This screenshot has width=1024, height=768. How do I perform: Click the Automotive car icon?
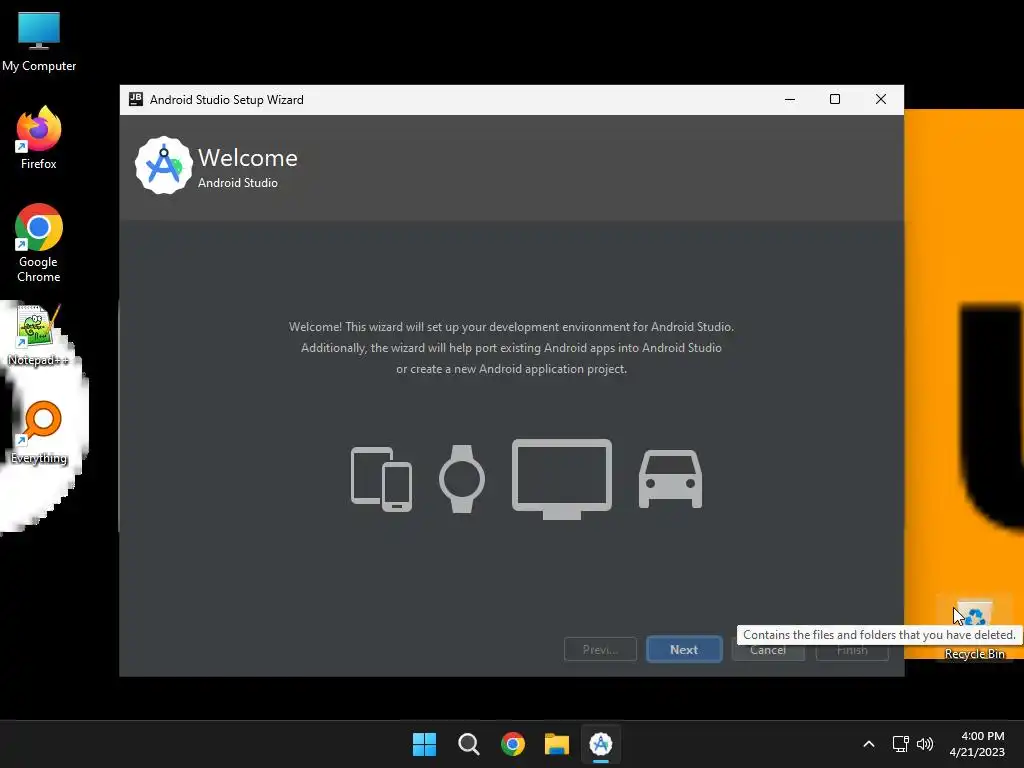point(670,479)
